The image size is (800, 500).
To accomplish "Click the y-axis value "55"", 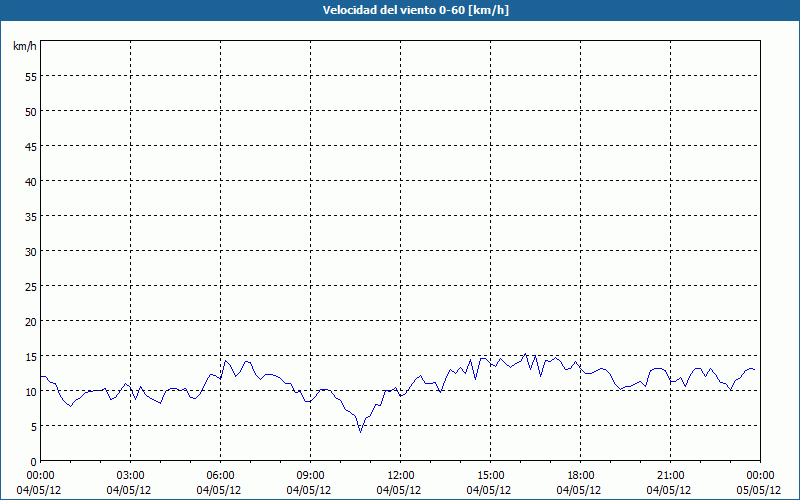I will pos(31,77).
